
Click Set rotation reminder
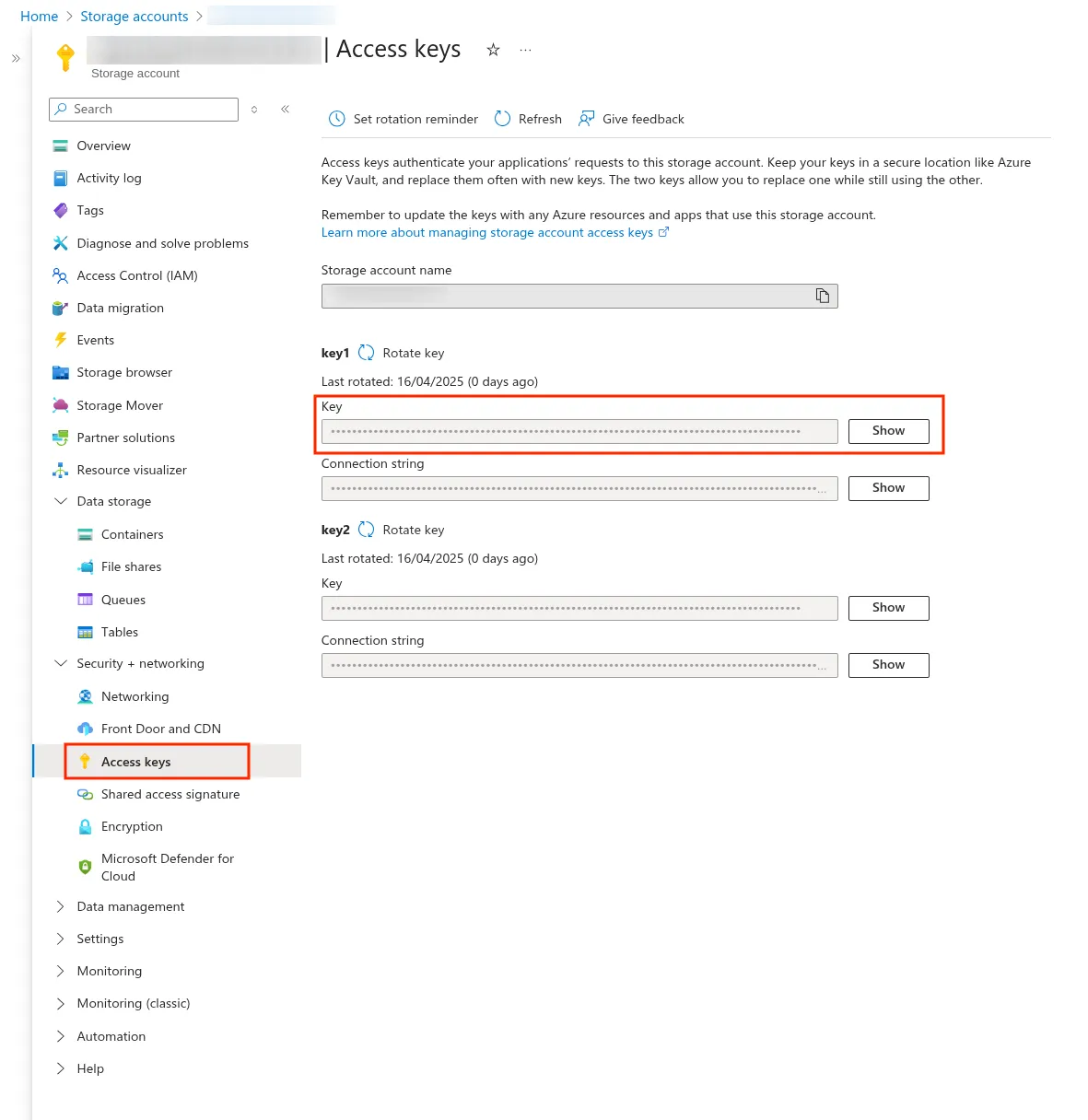click(x=404, y=119)
